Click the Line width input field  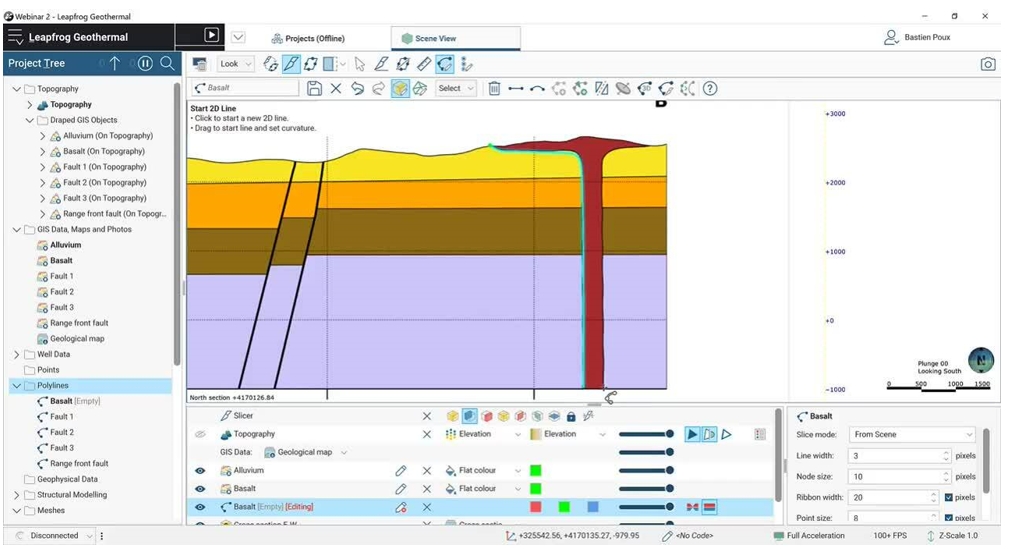[x=900, y=456]
